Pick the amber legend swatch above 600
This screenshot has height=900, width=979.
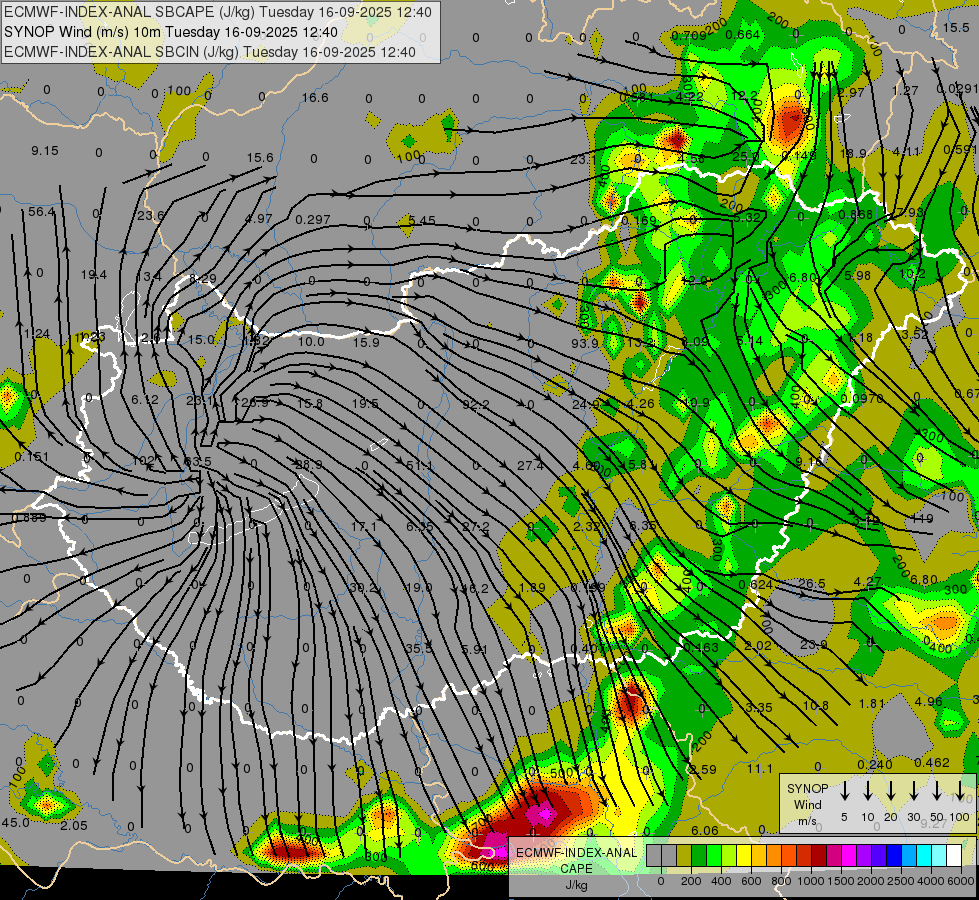(759, 856)
